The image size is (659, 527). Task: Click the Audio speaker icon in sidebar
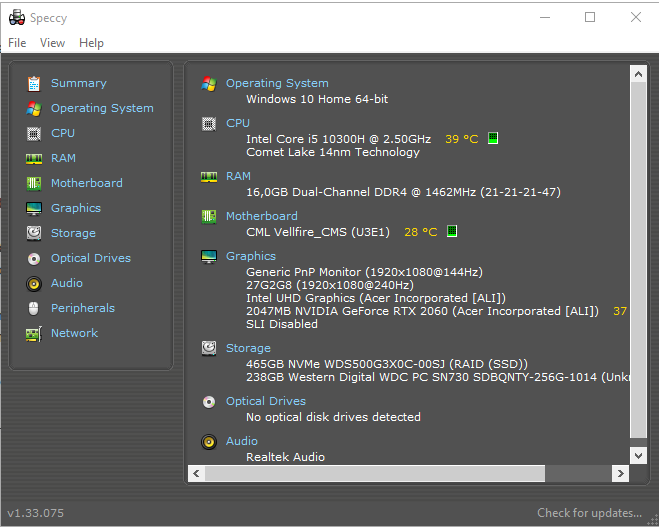pyautogui.click(x=34, y=284)
